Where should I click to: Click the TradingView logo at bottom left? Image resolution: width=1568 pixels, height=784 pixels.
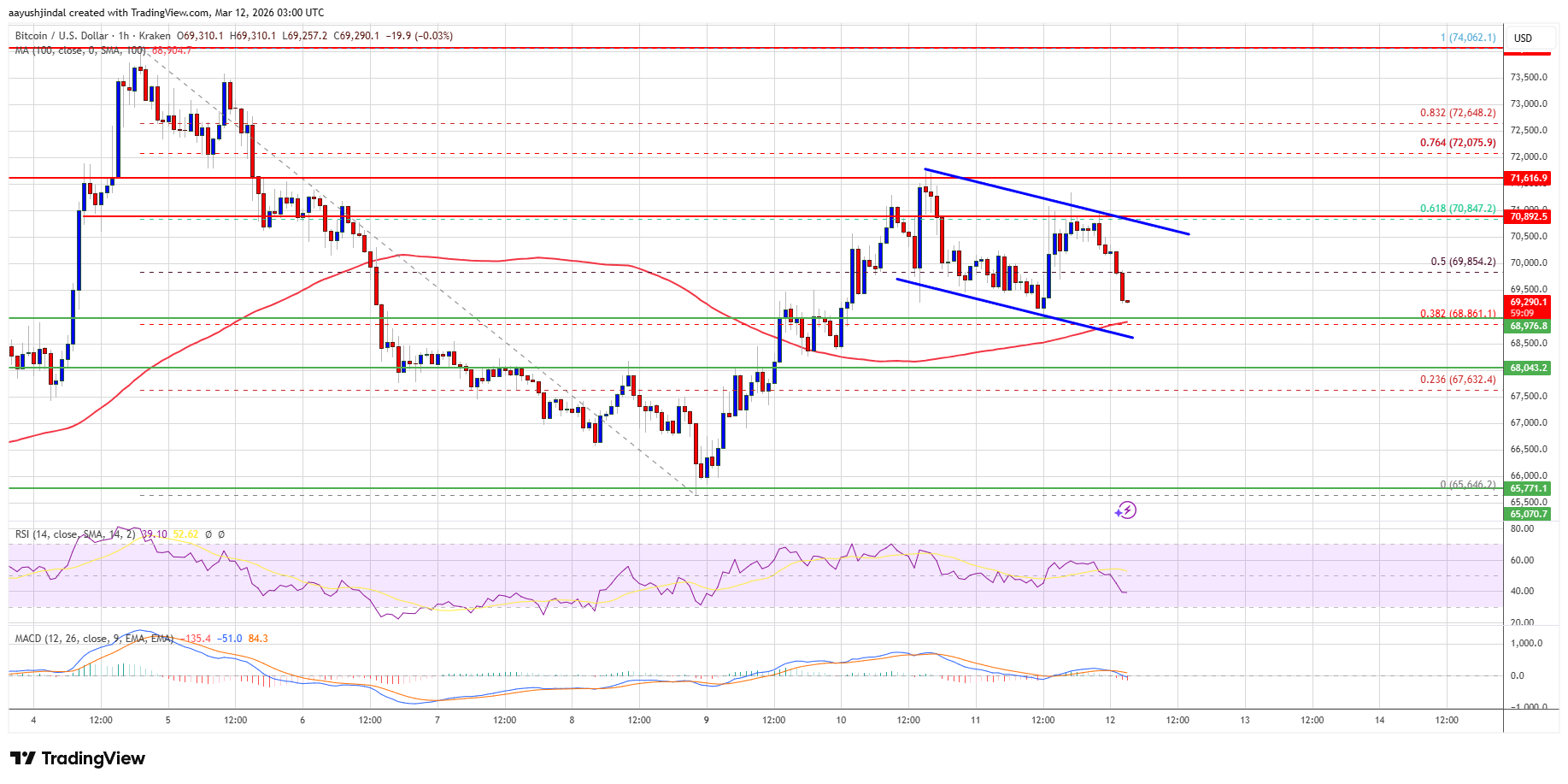[78, 758]
